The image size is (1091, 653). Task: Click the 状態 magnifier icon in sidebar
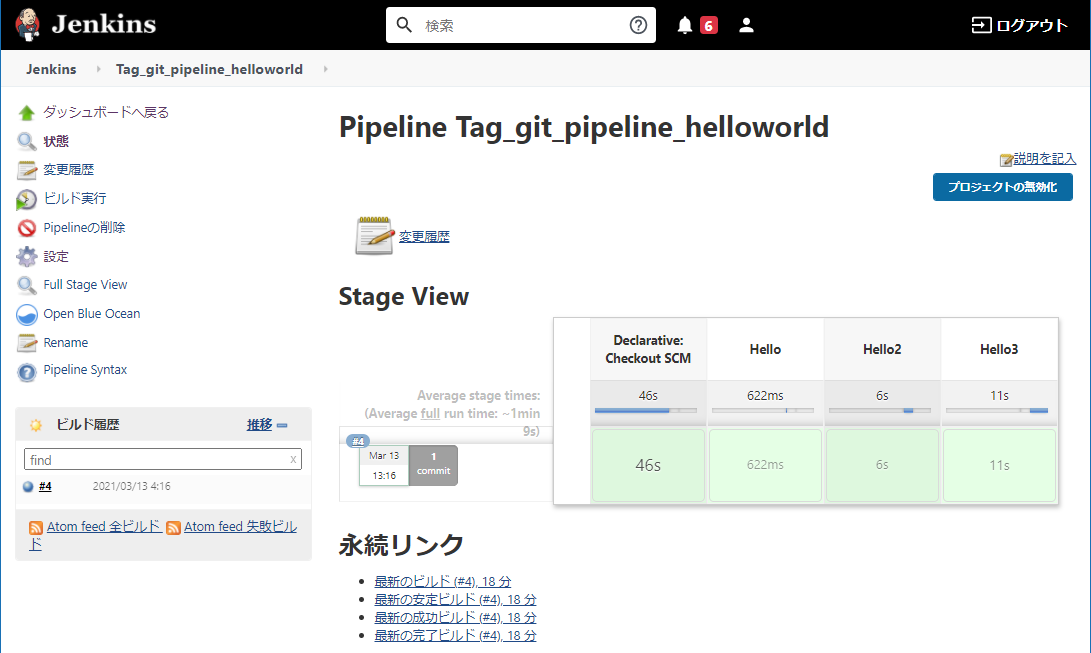26,142
